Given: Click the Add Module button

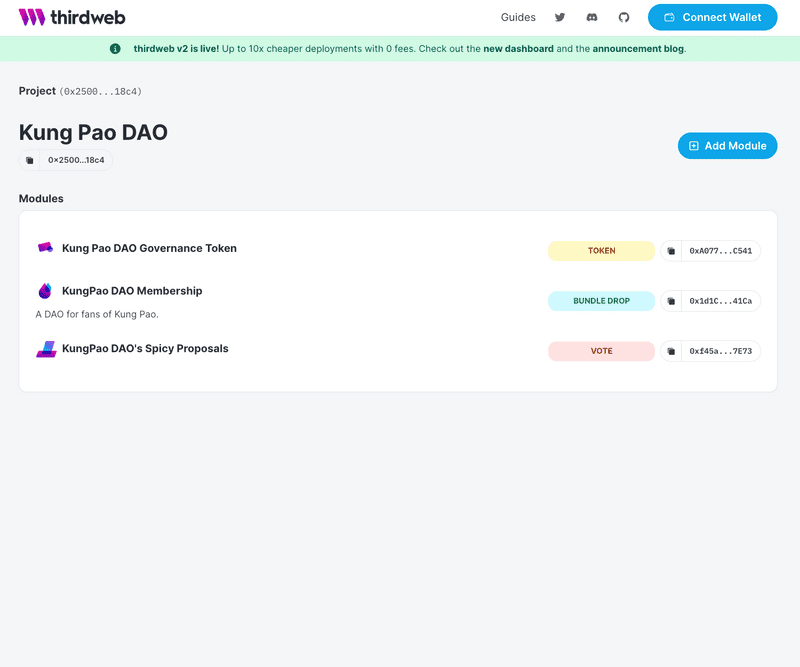Looking at the screenshot, I should pos(727,146).
